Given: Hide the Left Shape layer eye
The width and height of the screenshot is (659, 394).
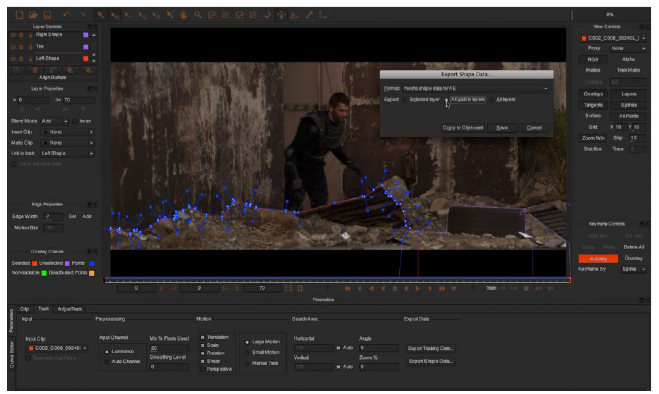Looking at the screenshot, I should point(13,58).
